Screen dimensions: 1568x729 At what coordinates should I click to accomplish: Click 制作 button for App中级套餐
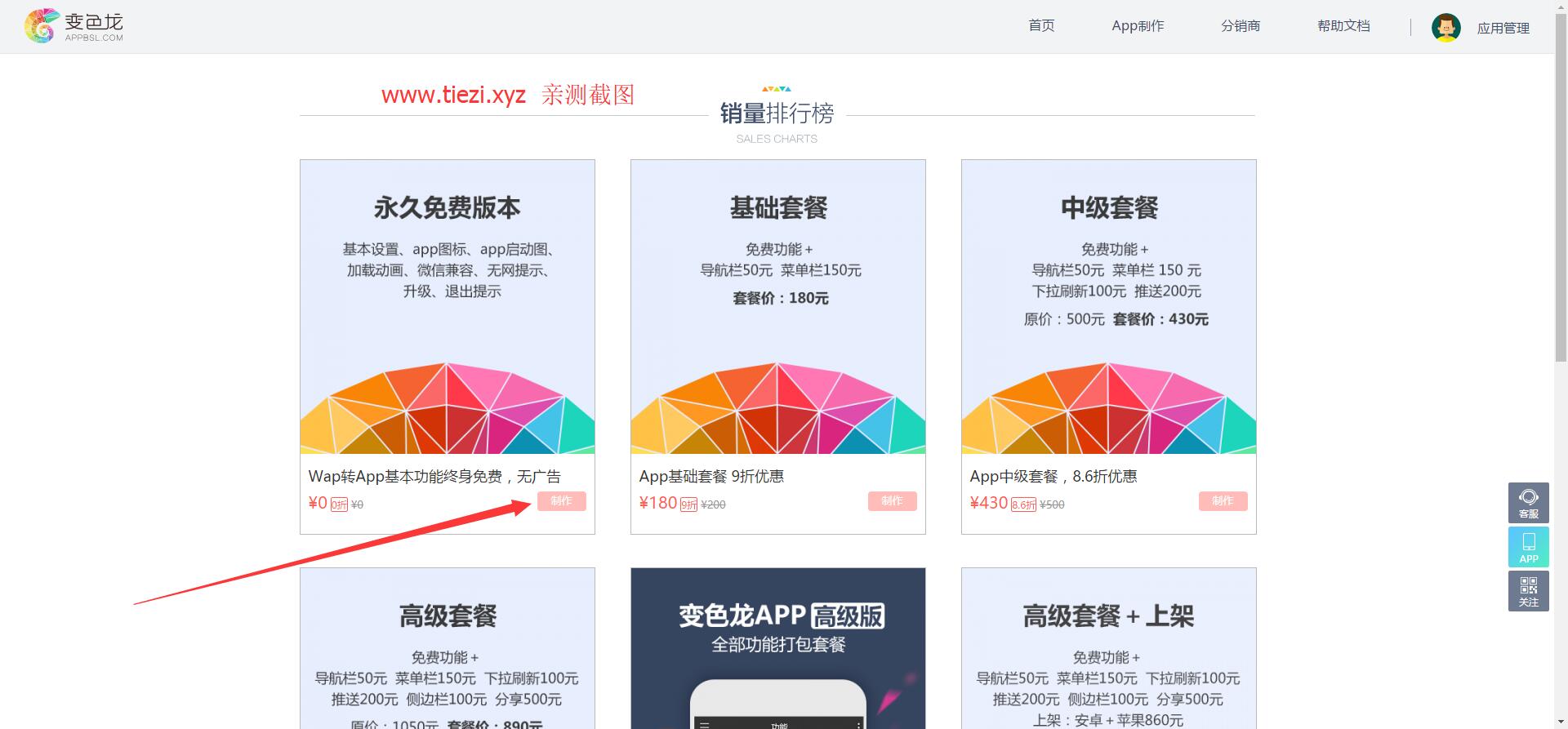pyautogui.click(x=1223, y=501)
